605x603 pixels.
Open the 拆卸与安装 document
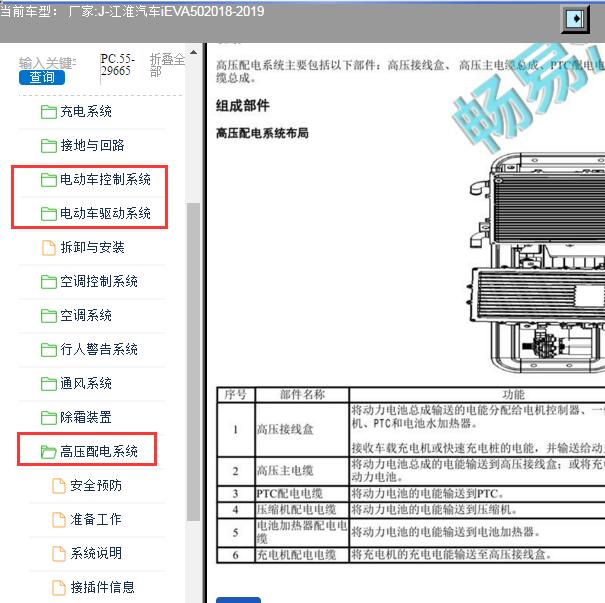[92, 248]
